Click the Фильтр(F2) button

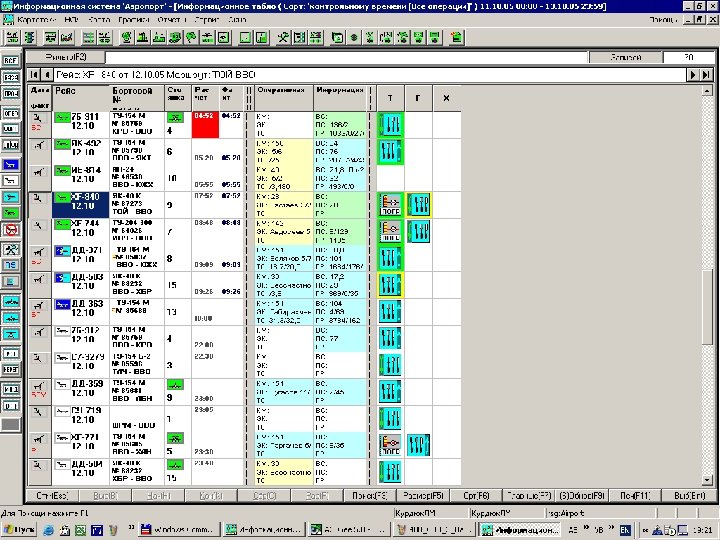point(66,57)
